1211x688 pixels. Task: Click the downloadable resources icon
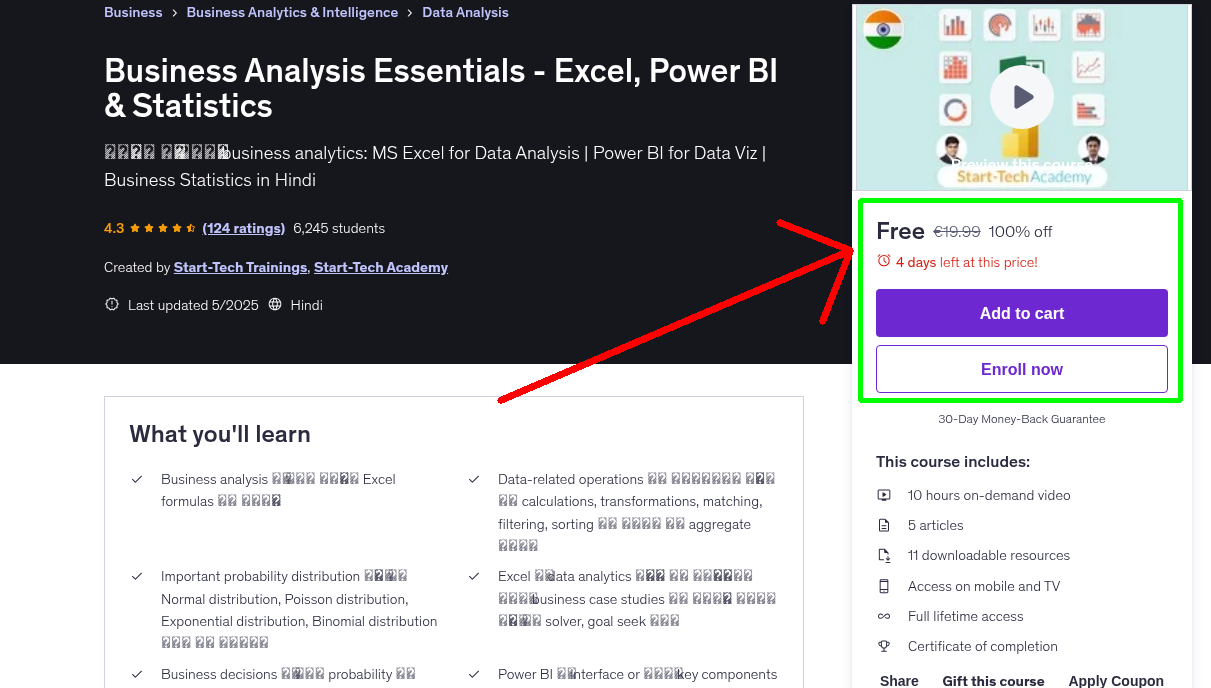click(x=884, y=555)
